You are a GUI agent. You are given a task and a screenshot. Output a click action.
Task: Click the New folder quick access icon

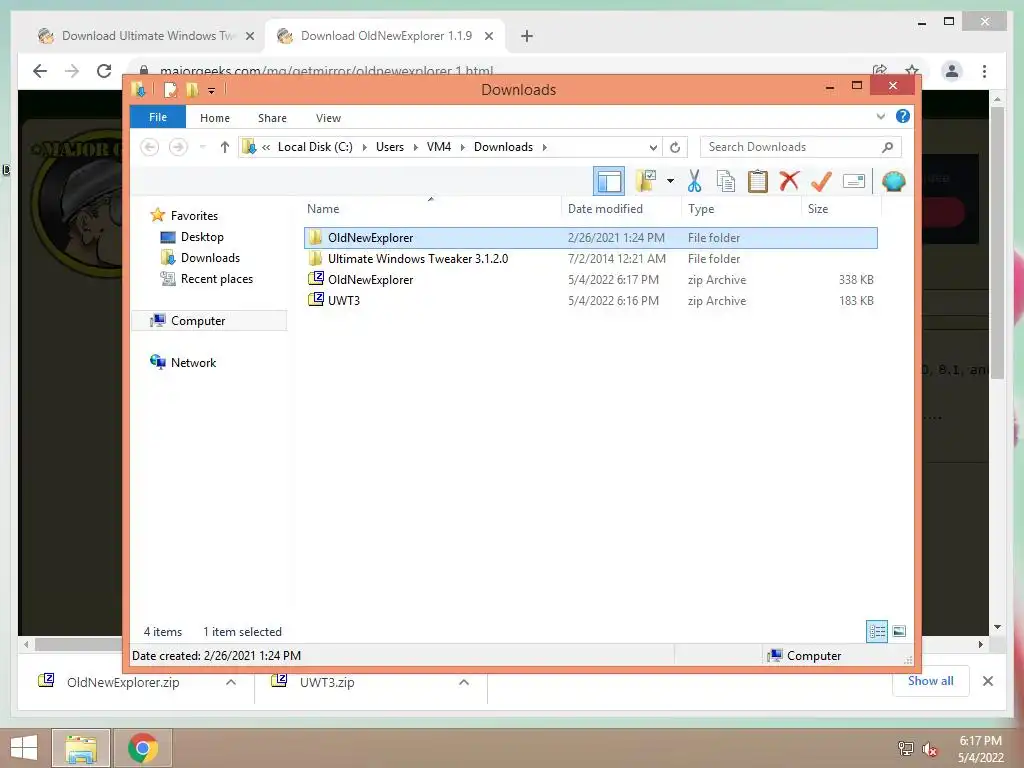click(x=192, y=90)
